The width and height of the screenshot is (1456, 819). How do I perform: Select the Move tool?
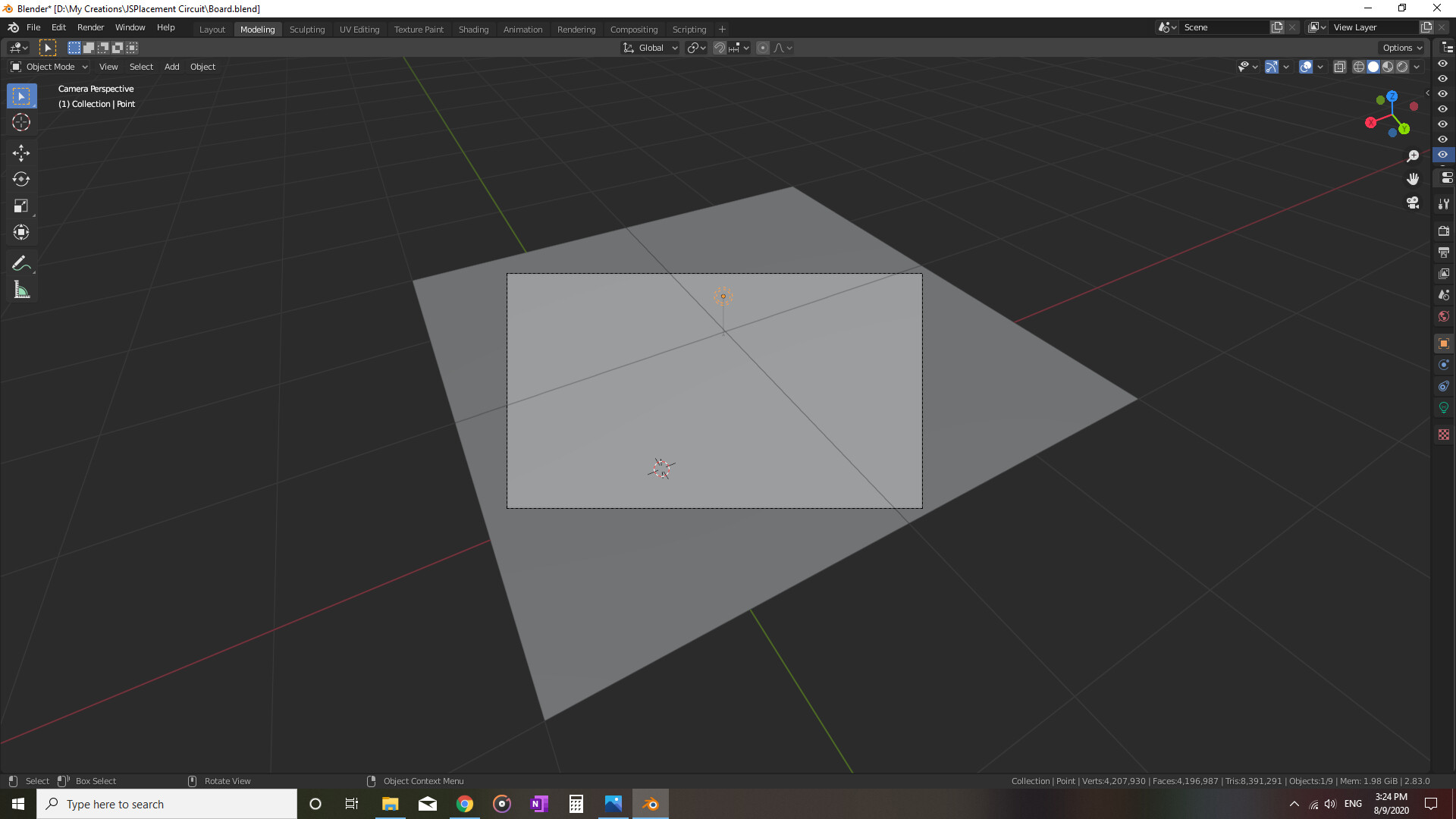tap(20, 153)
